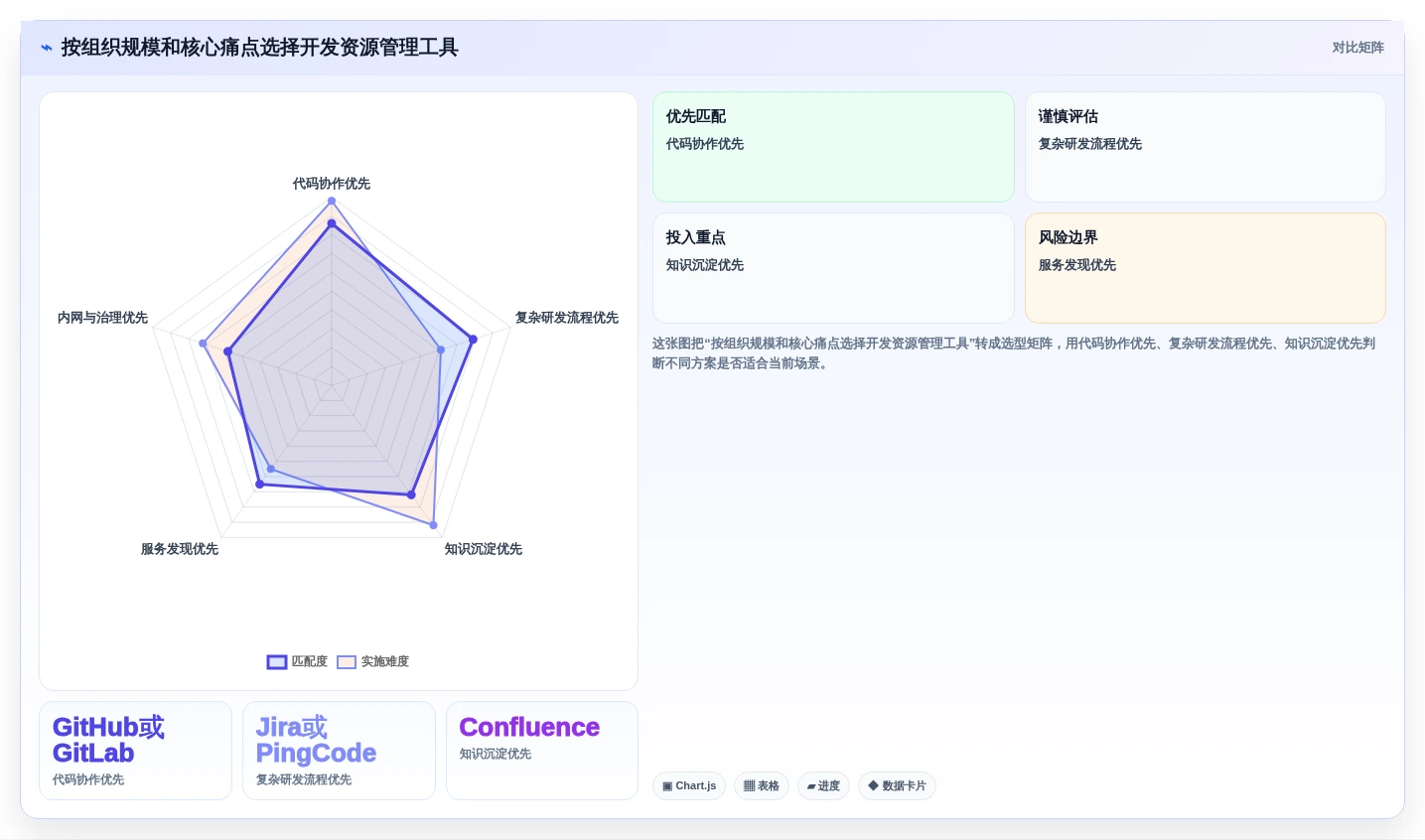The image size is (1425, 840).
Task: Click the 表格 tag
Action: coord(762,785)
